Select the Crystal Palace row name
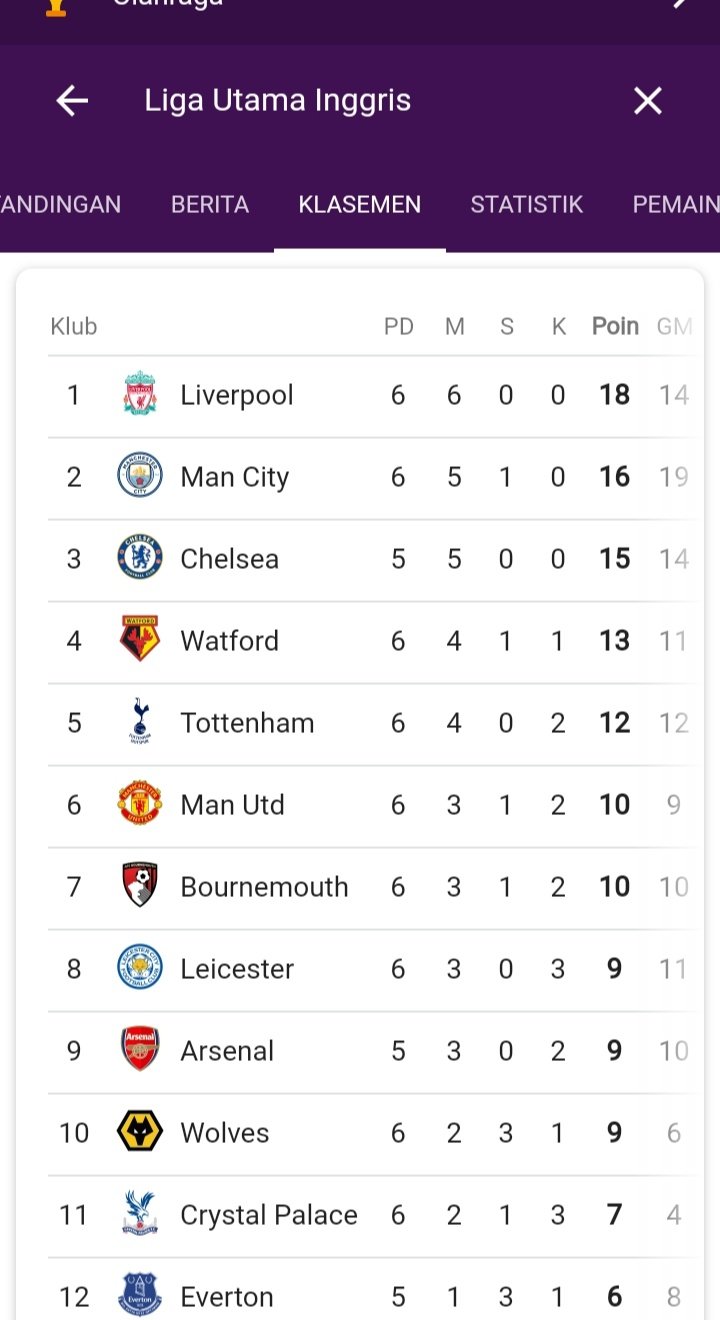 tap(269, 1214)
